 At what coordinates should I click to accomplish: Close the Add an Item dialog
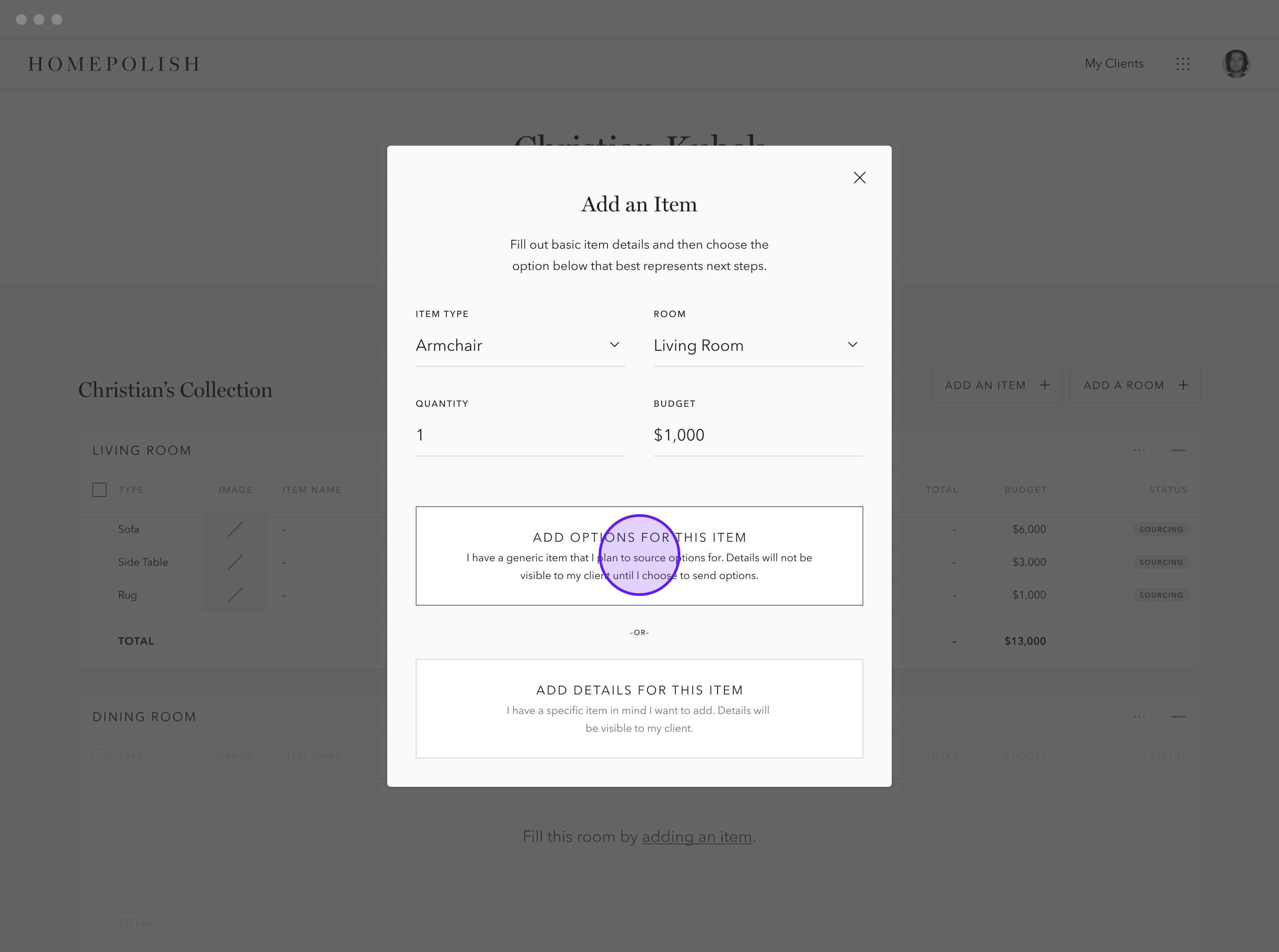pyautogui.click(x=859, y=178)
